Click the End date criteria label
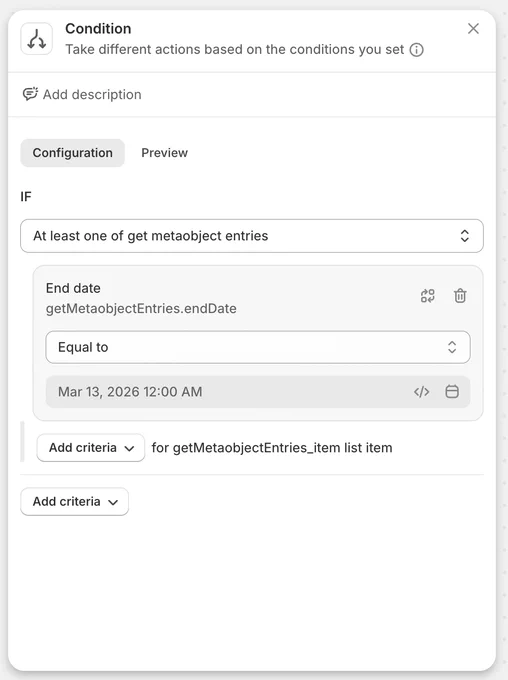The width and height of the screenshot is (508, 680). pos(73,288)
